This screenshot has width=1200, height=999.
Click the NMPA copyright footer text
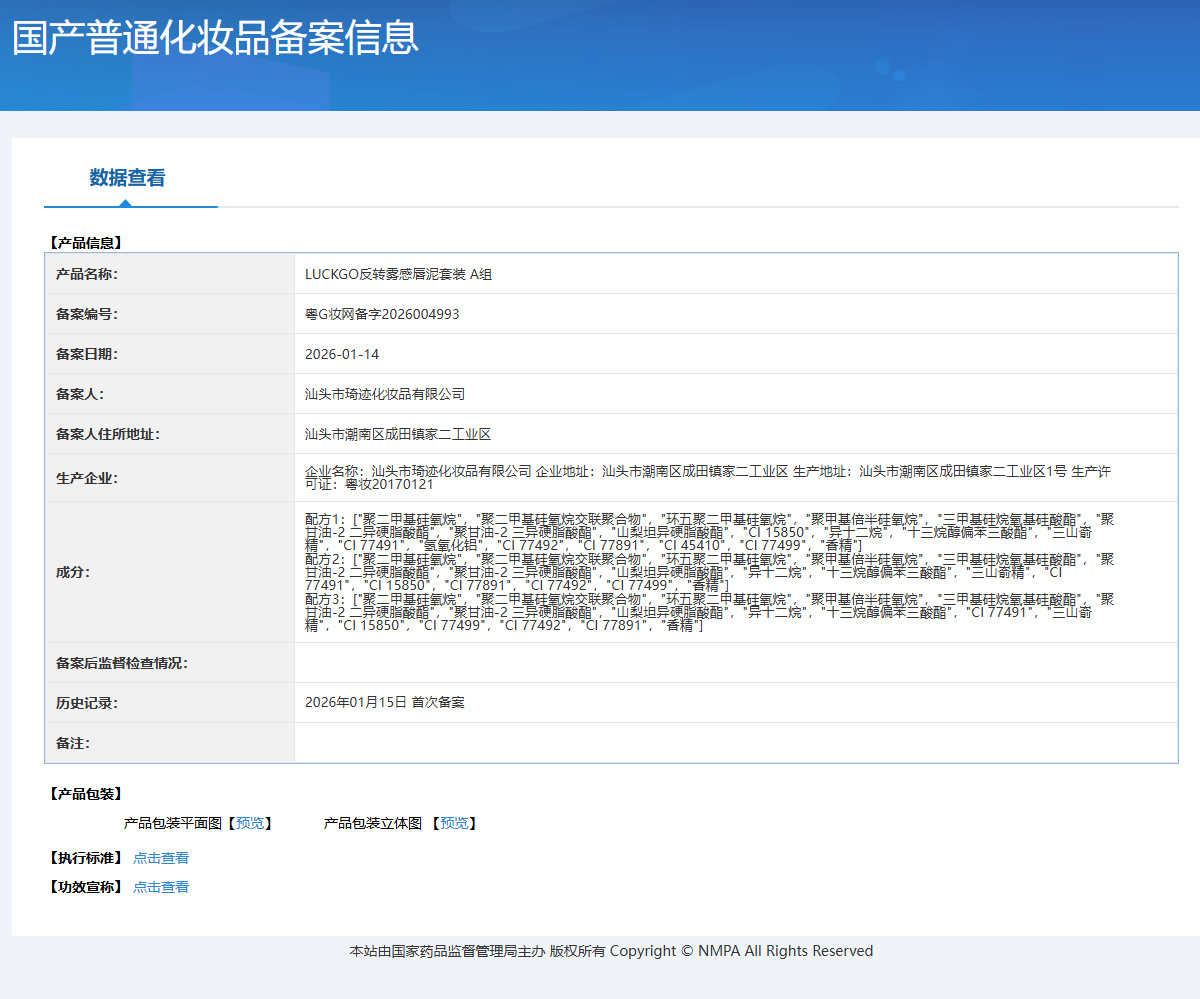(x=611, y=951)
